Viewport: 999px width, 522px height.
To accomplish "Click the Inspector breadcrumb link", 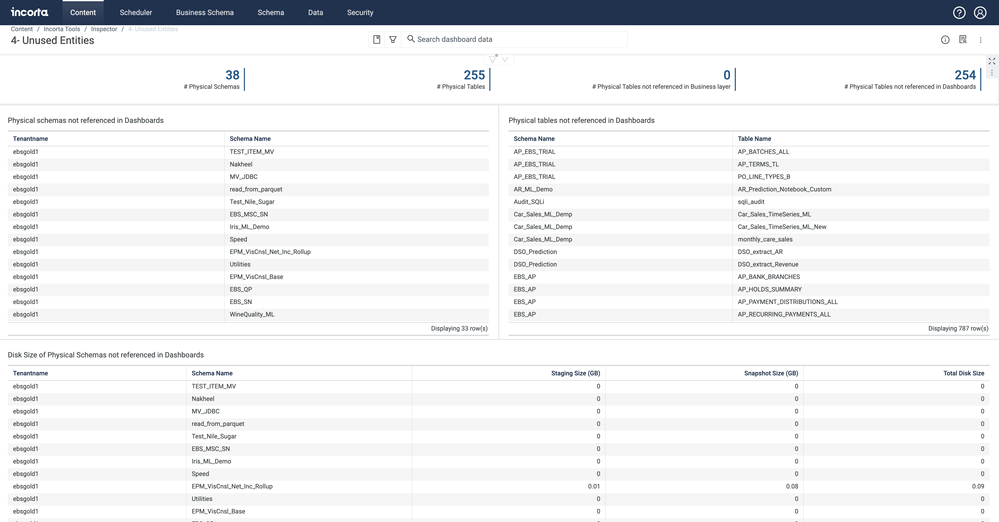I will [104, 29].
